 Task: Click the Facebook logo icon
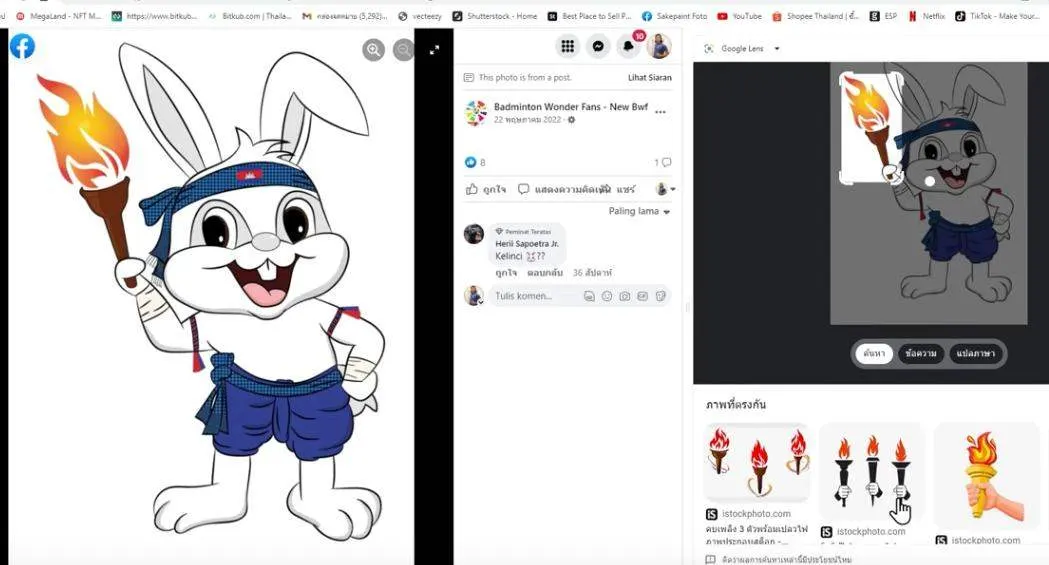click(22, 47)
